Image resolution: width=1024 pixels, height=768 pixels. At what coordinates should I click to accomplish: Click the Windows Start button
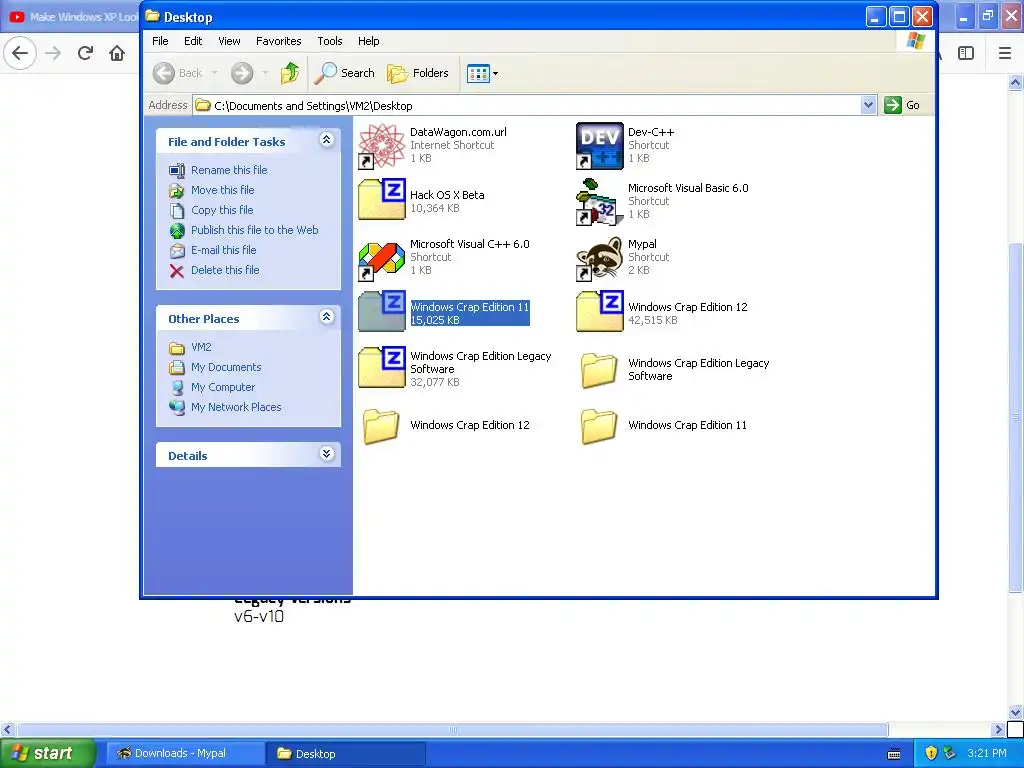(x=47, y=753)
